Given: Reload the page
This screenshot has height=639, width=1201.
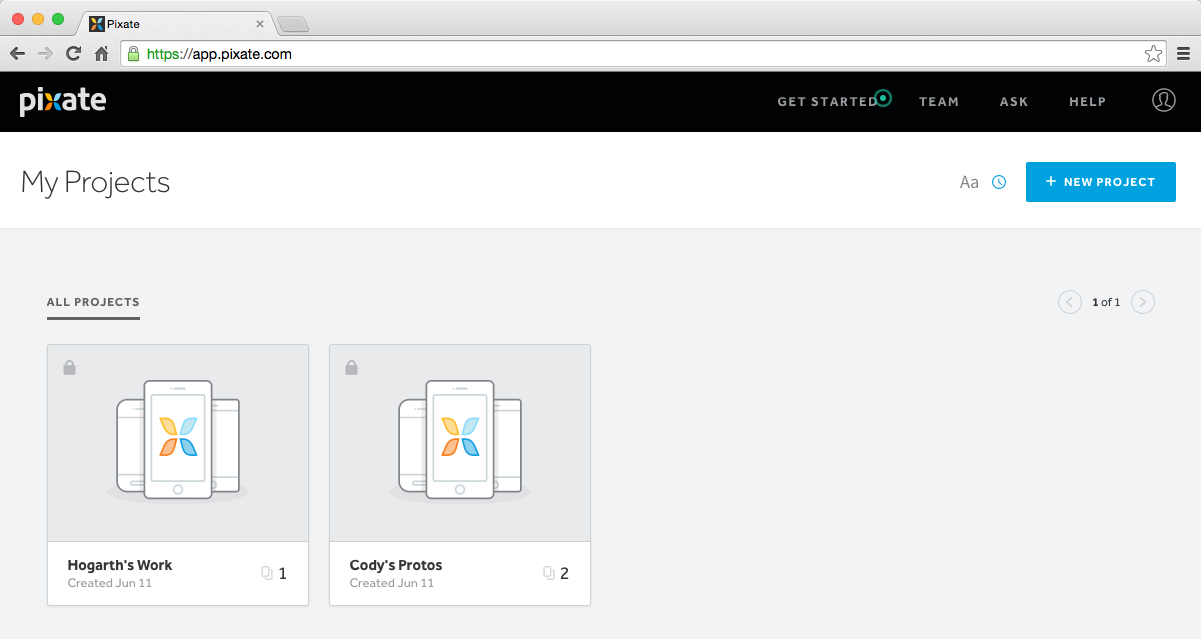Looking at the screenshot, I should coord(73,54).
